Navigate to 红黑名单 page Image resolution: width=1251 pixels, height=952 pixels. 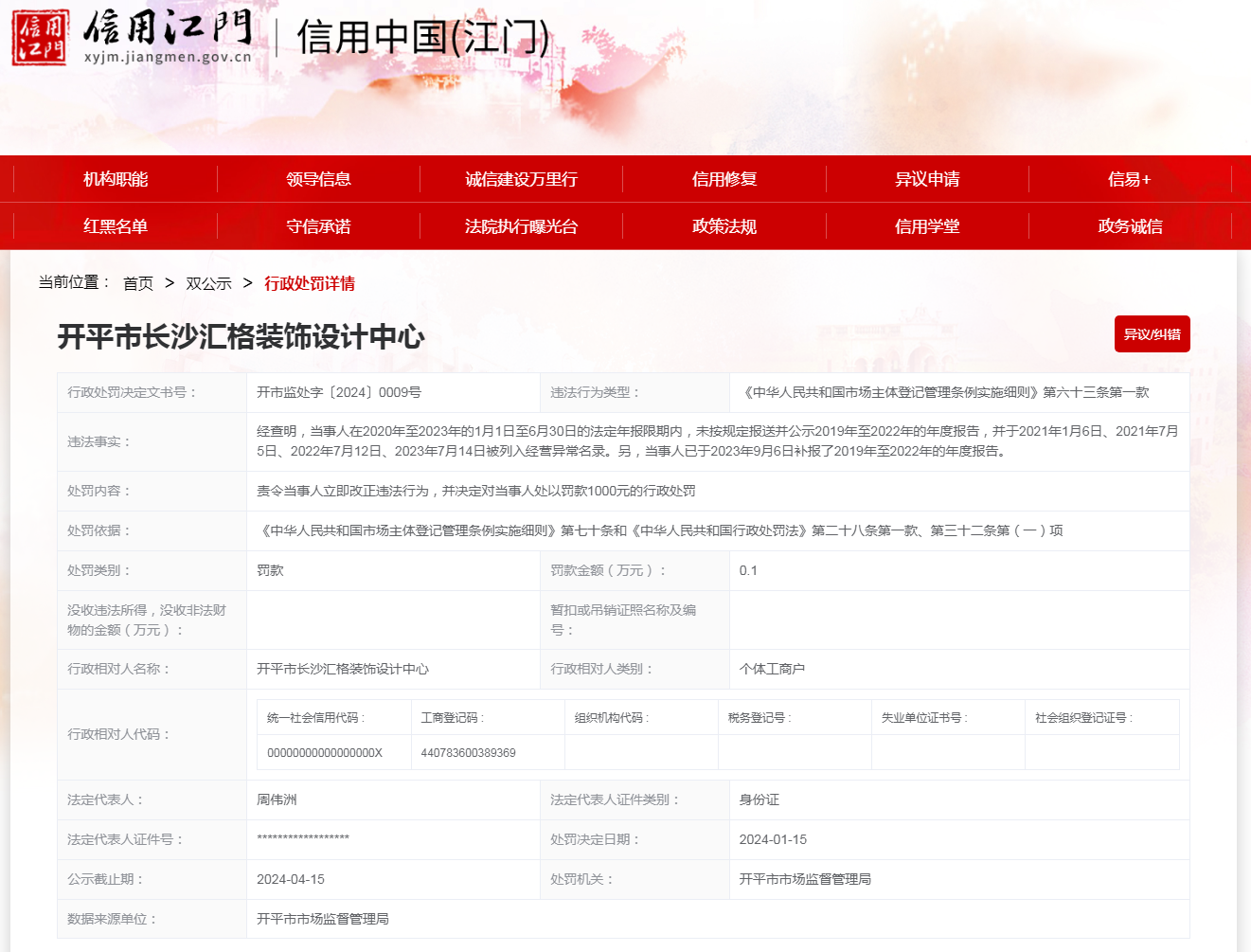(116, 226)
